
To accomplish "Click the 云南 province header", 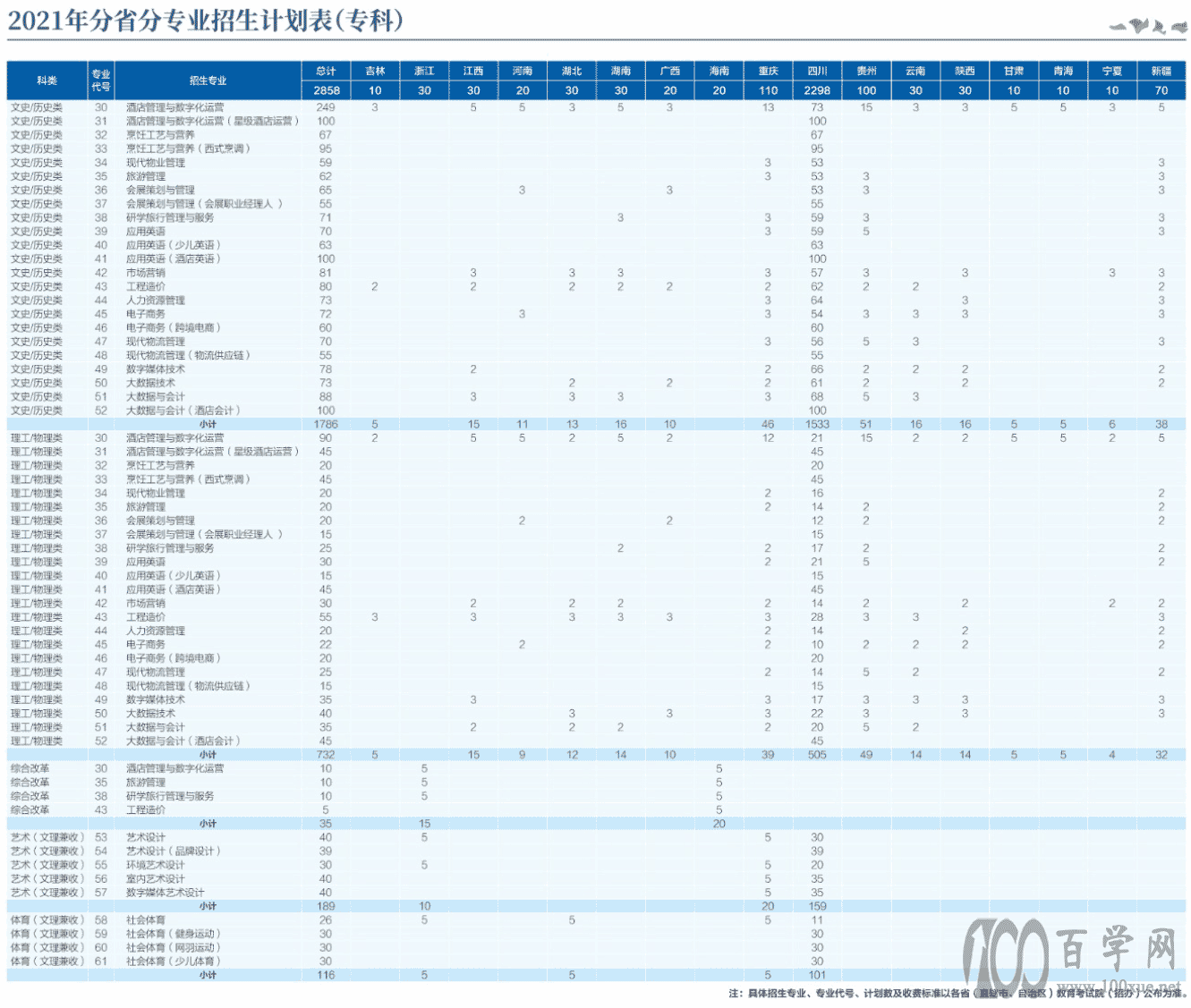I will (x=915, y=71).
